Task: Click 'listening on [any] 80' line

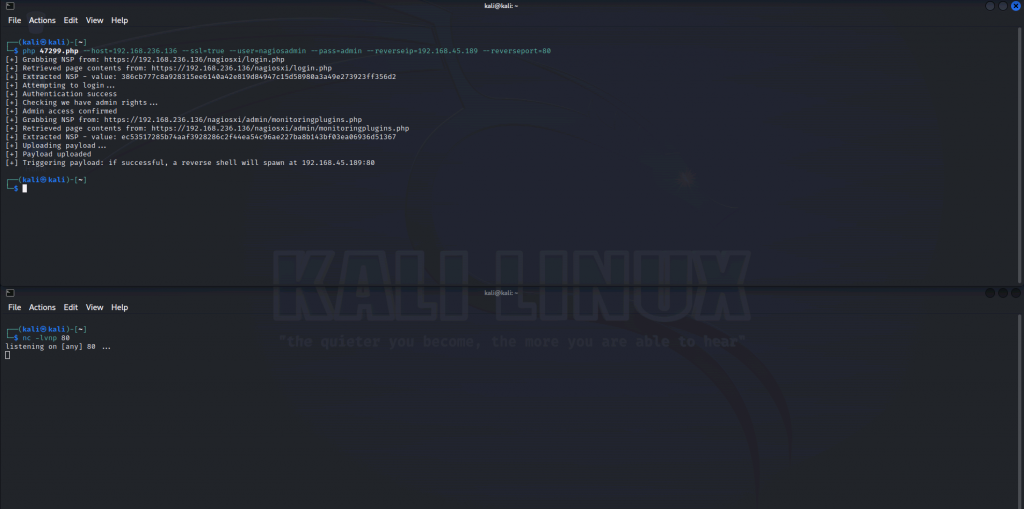Action: pyautogui.click(x=57, y=346)
